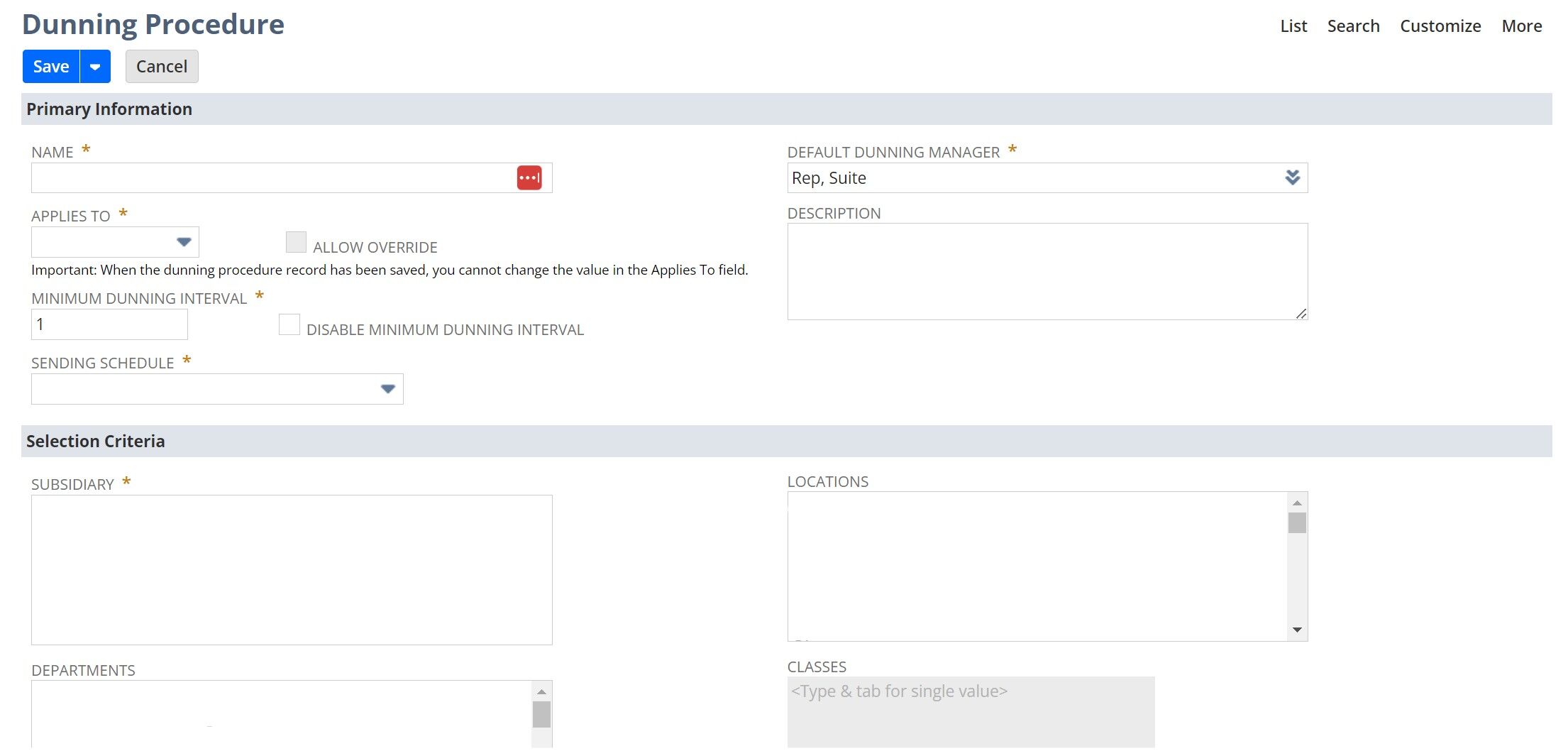The height and width of the screenshot is (751, 1568).
Task: Click the Save dropdown arrow icon
Action: (95, 66)
